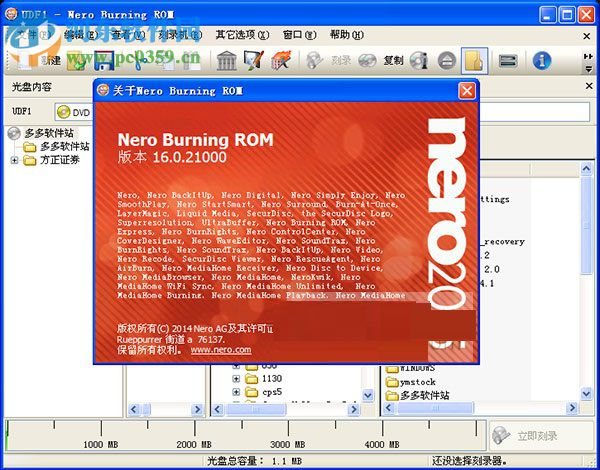Expand the 1130 folder node

[x=236, y=379]
